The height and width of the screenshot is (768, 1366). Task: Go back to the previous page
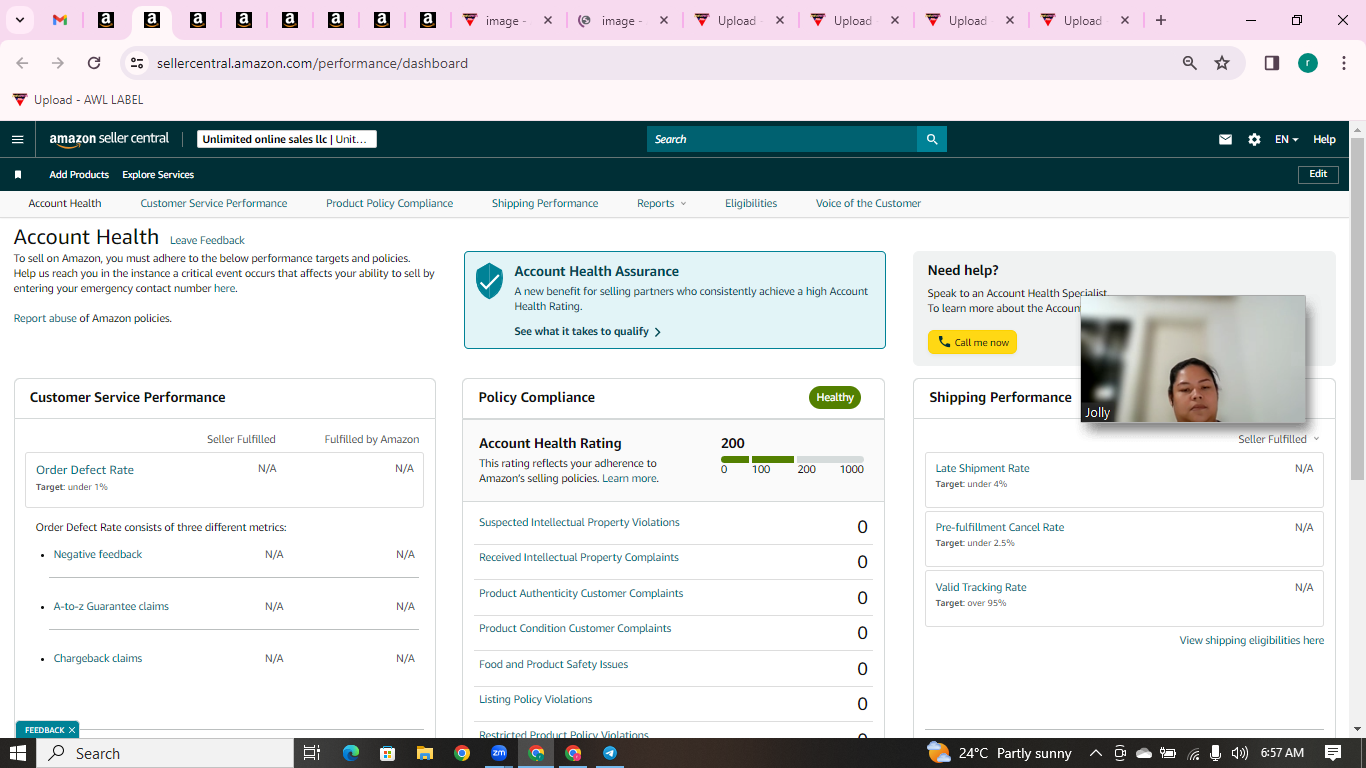pyautogui.click(x=22, y=63)
